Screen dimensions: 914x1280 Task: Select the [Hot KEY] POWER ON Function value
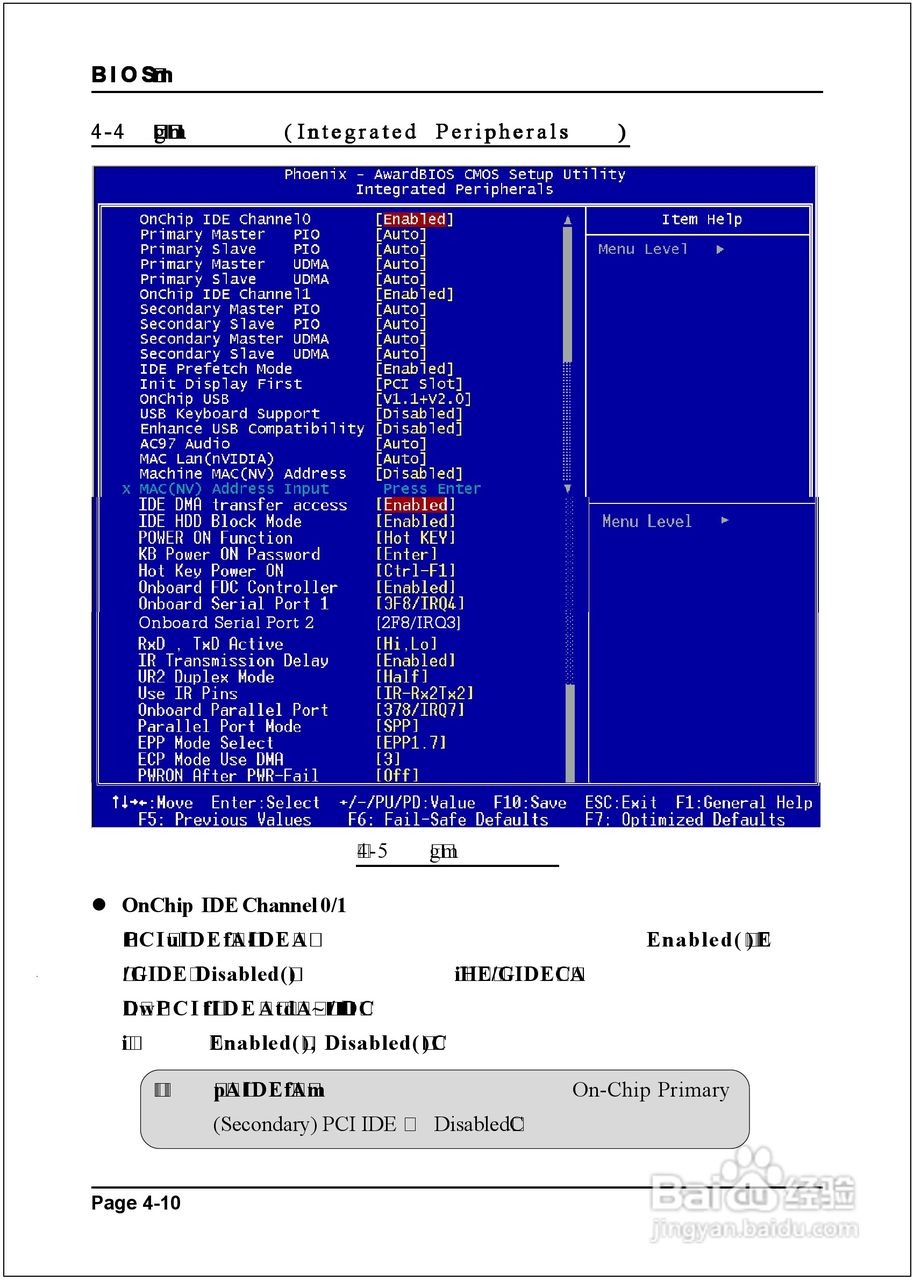click(x=415, y=538)
